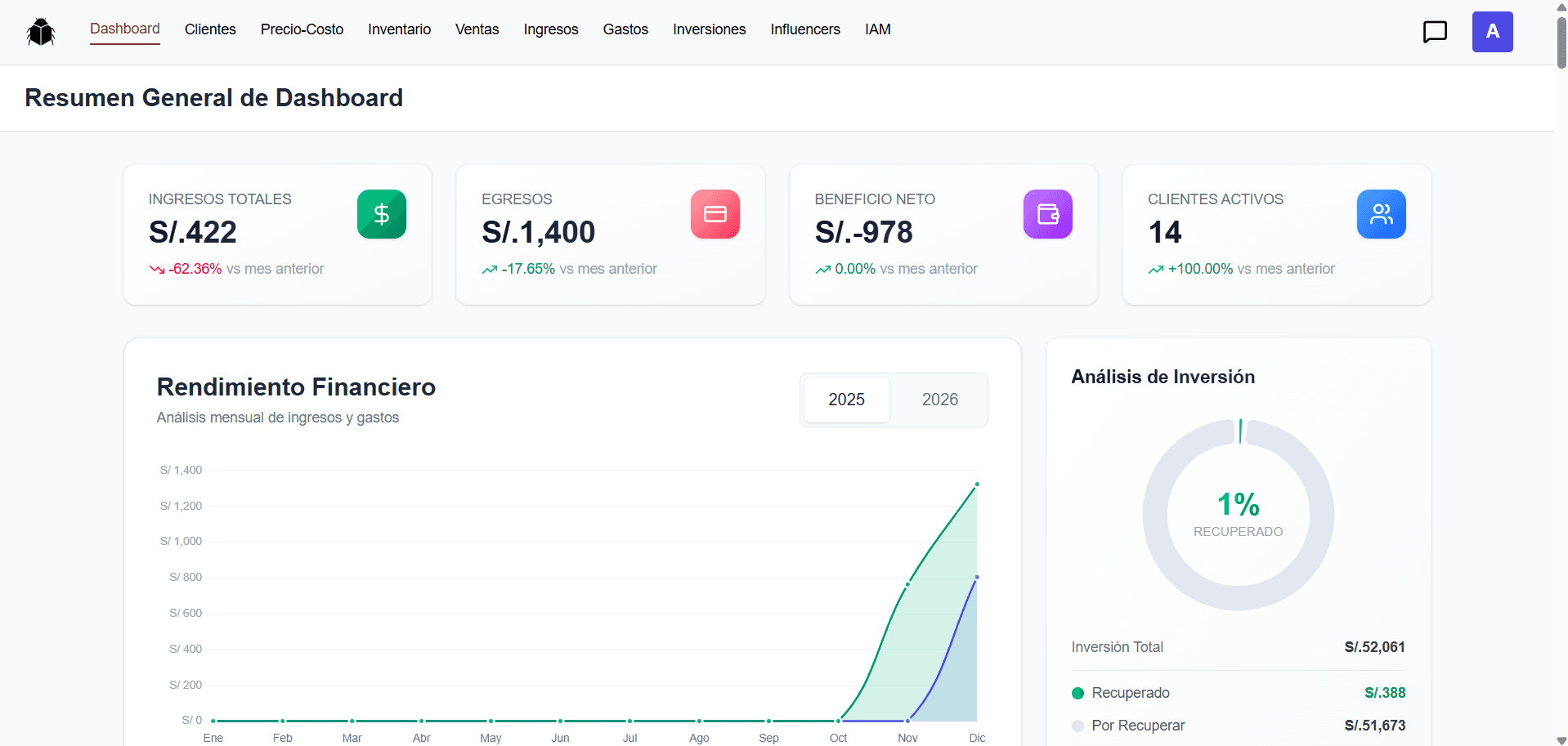Click the green dollar Ingresos Totales icon
The width and height of the screenshot is (1568, 746).
[x=382, y=214]
